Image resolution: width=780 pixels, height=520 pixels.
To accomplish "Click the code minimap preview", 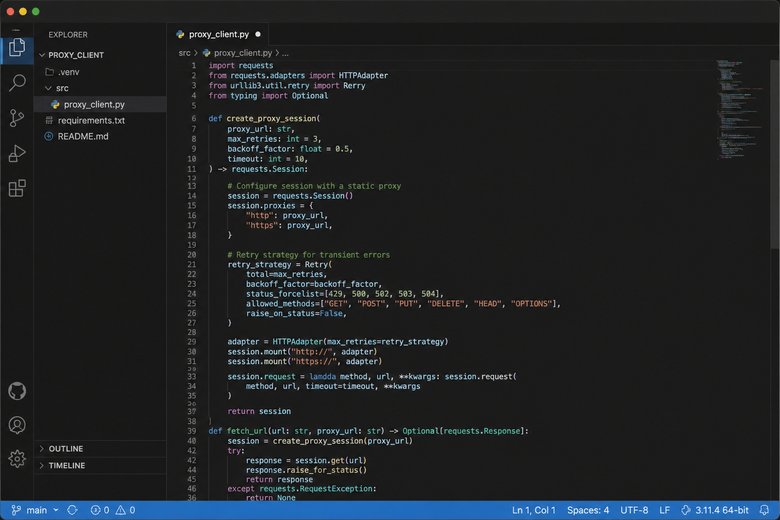I will coord(740,109).
